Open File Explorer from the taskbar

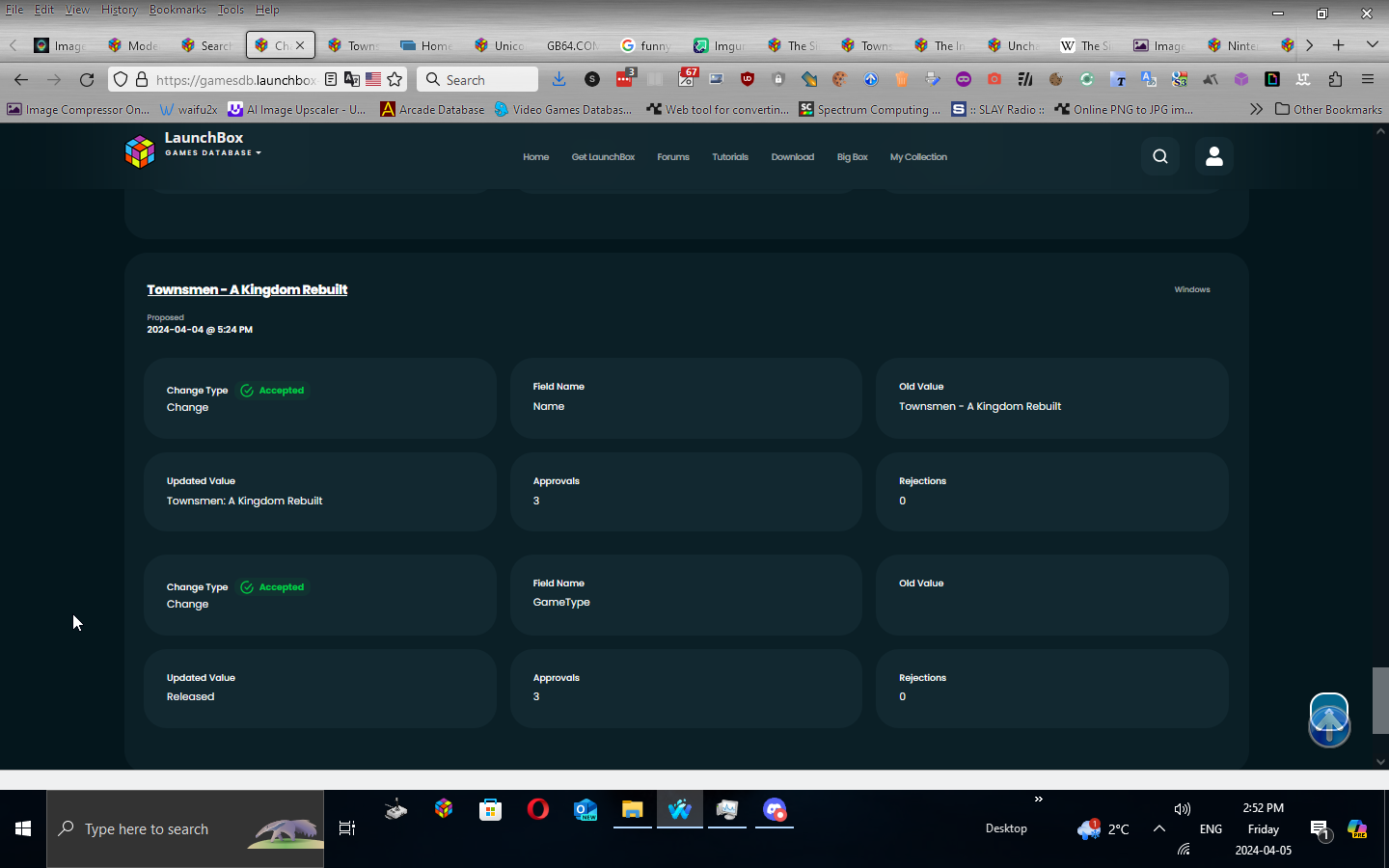(633, 810)
